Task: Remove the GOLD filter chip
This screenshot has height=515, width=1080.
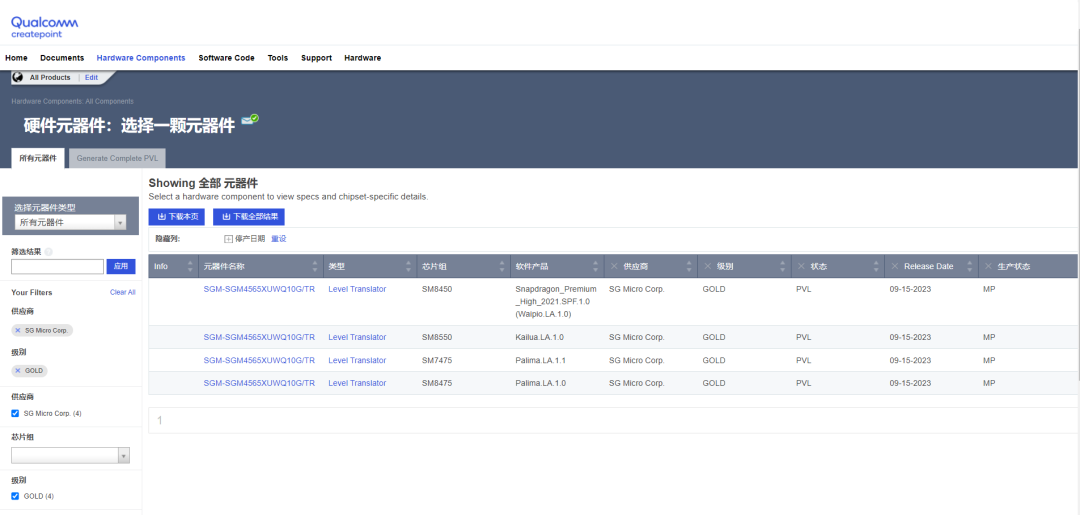Action: click(x=18, y=370)
